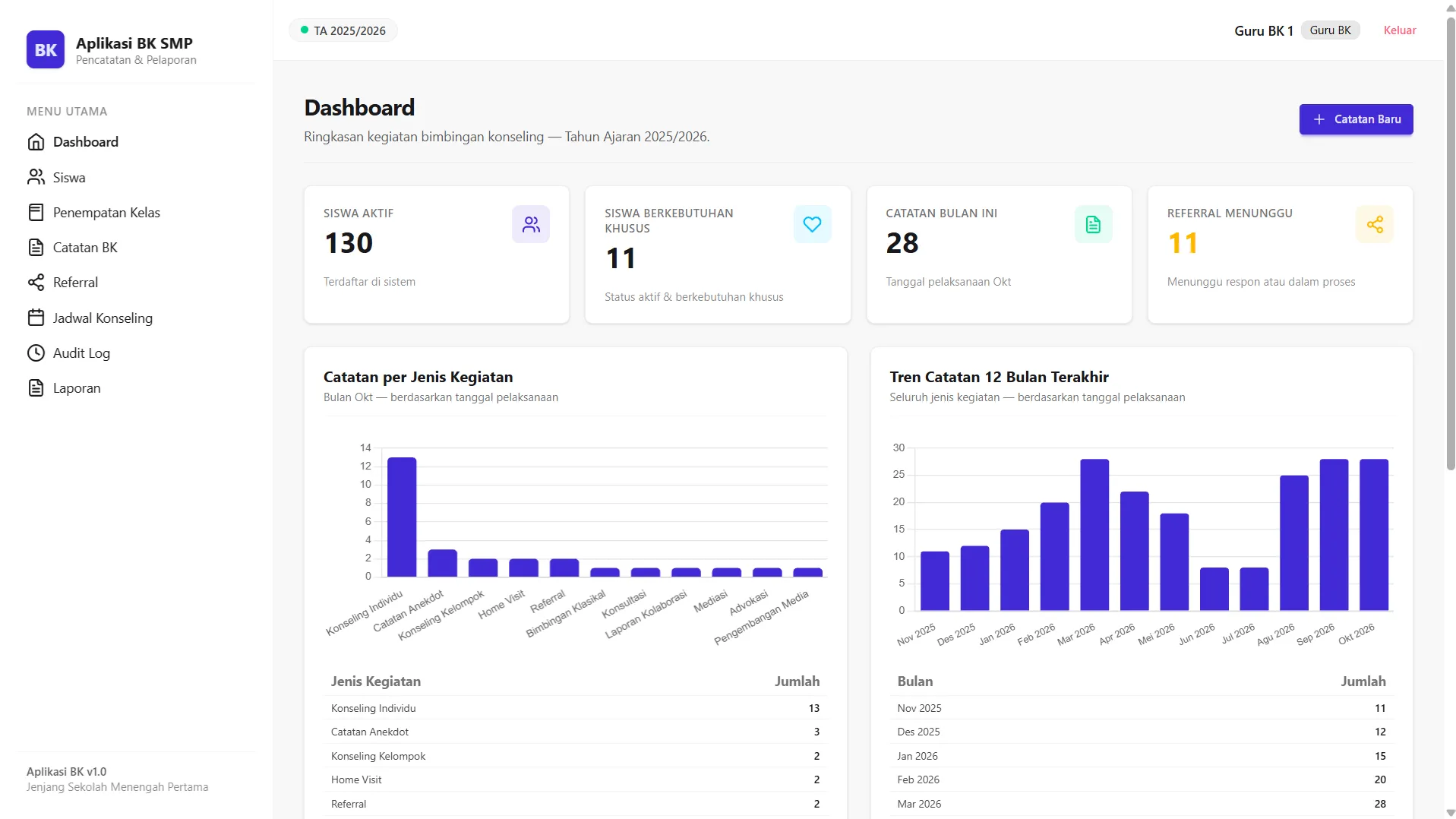1456x819 pixels.
Task: Click the document icon on Catatan Bulan Ini card
Action: (1093, 224)
